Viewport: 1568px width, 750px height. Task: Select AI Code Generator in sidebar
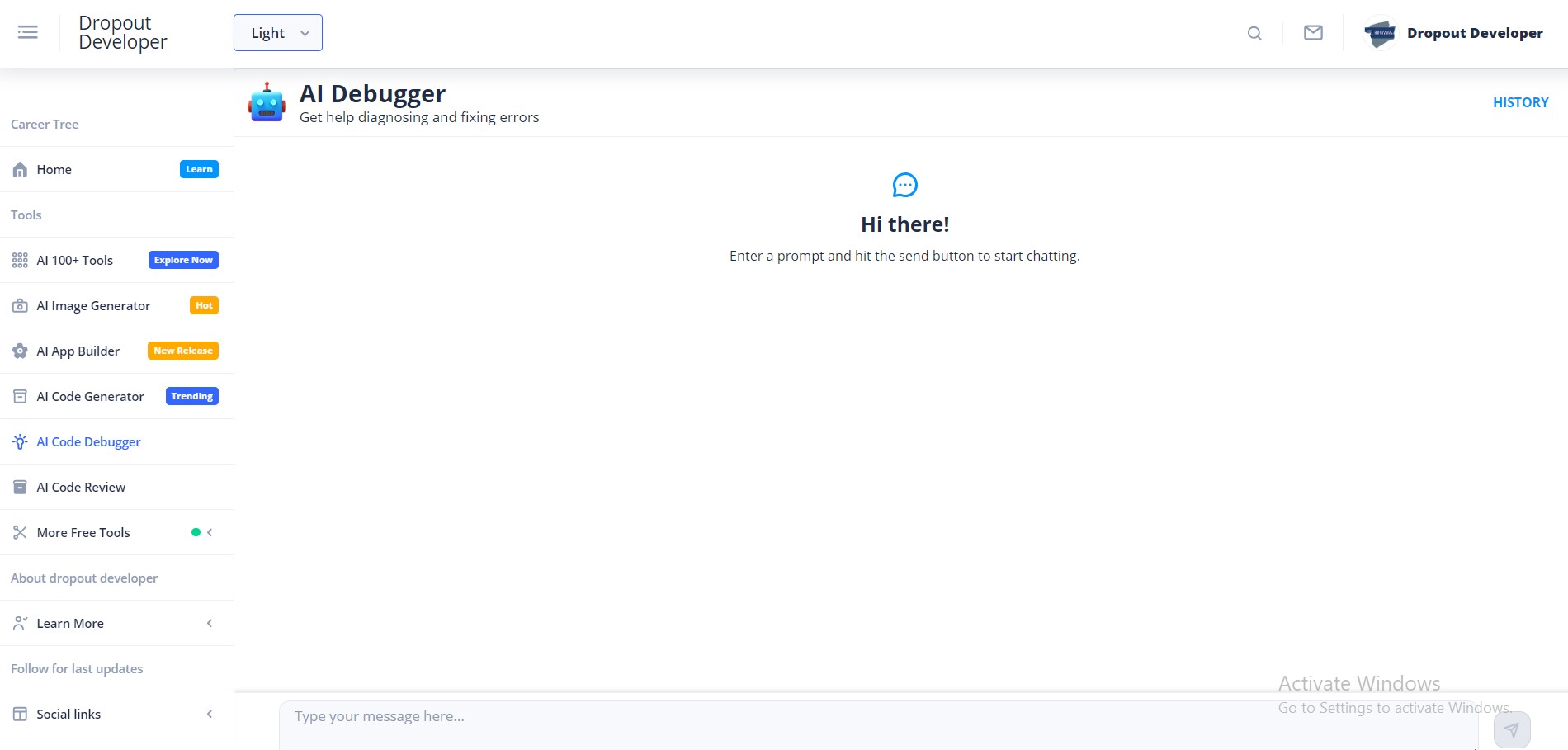pyautogui.click(x=91, y=397)
